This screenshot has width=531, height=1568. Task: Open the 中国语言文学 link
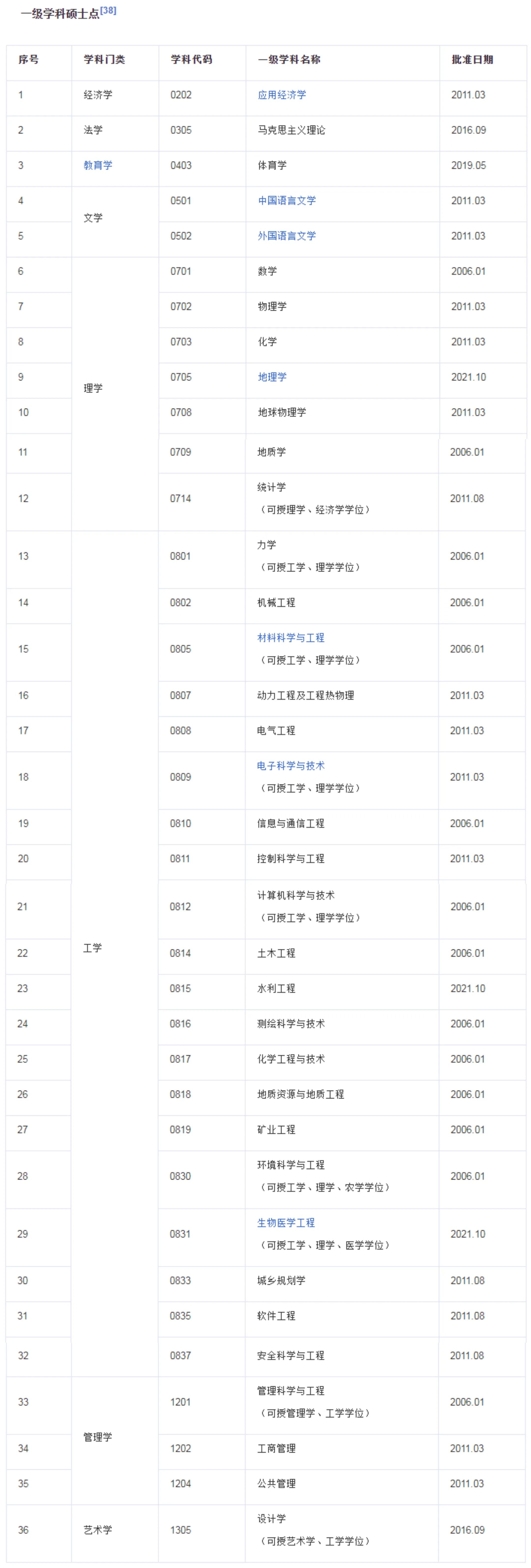click(x=287, y=200)
